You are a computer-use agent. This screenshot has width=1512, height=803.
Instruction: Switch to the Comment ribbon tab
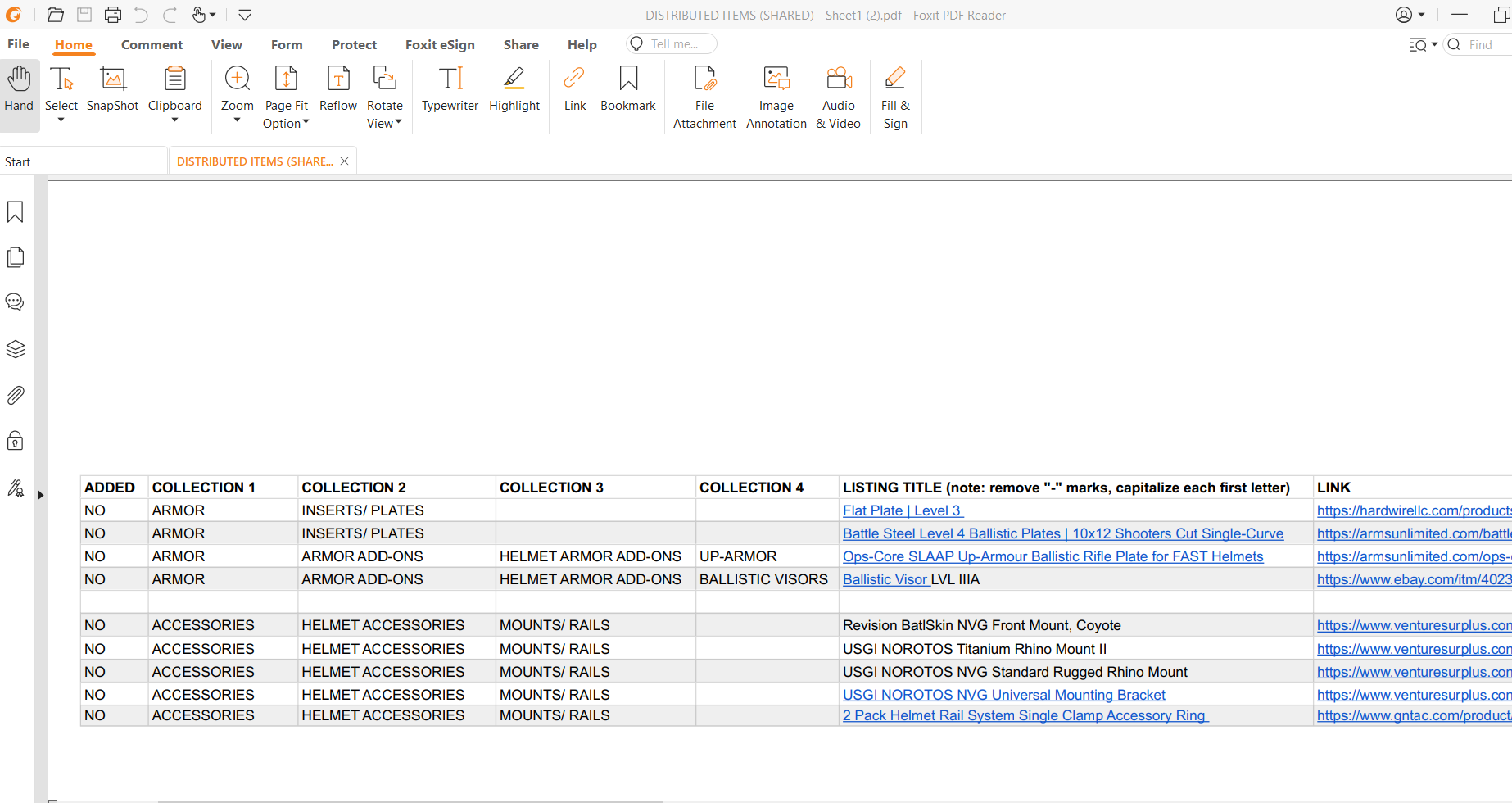[152, 45]
